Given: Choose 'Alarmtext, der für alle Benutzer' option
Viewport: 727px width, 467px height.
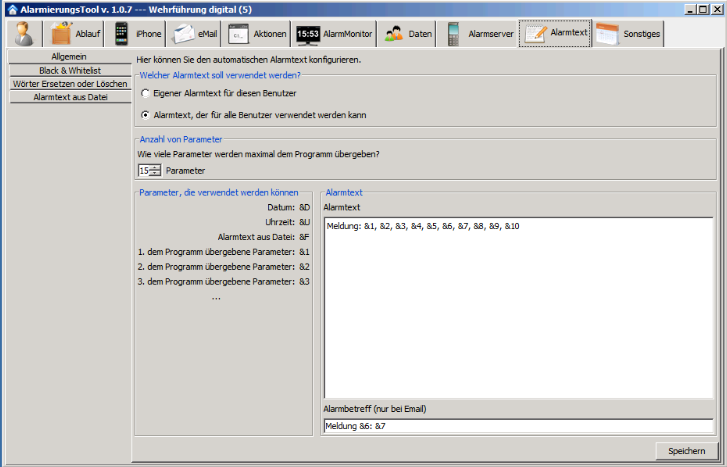Looking at the screenshot, I should point(146,115).
